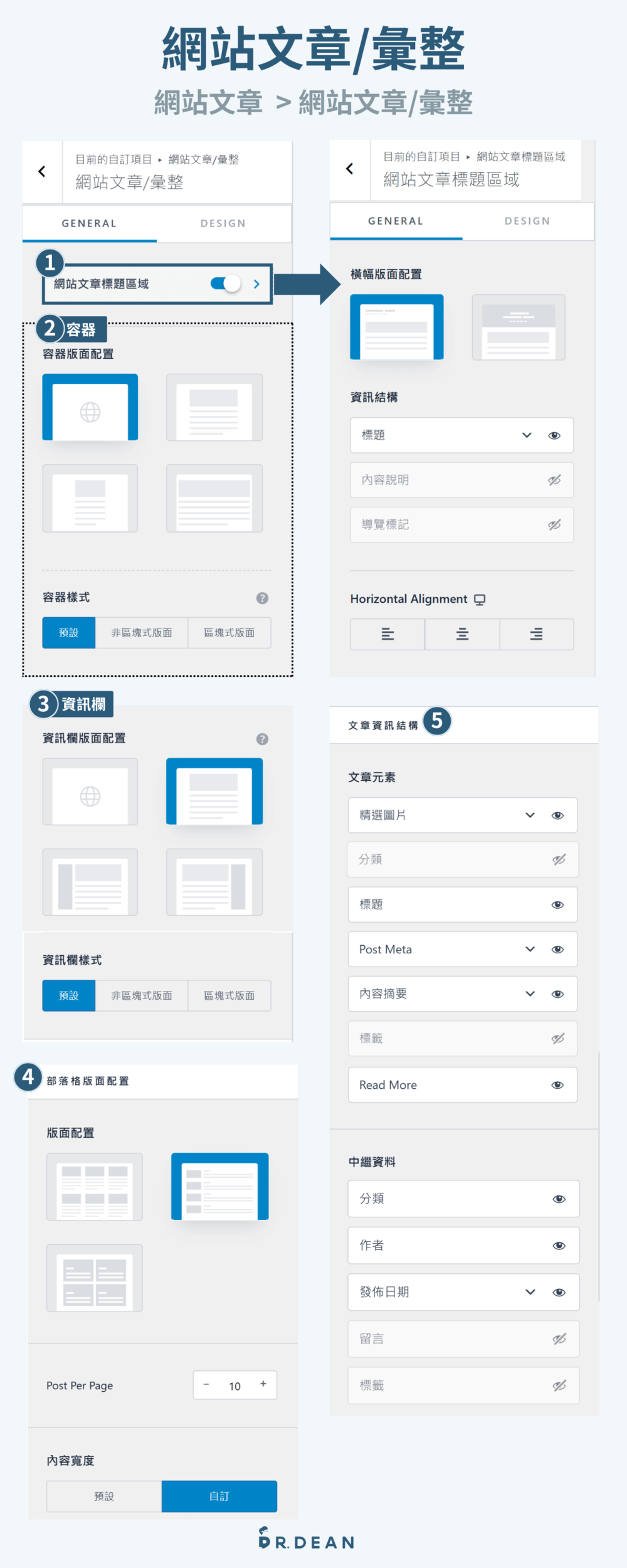Decrease Post Per Page with minus
The width and height of the screenshot is (627, 1568).
(206, 1384)
